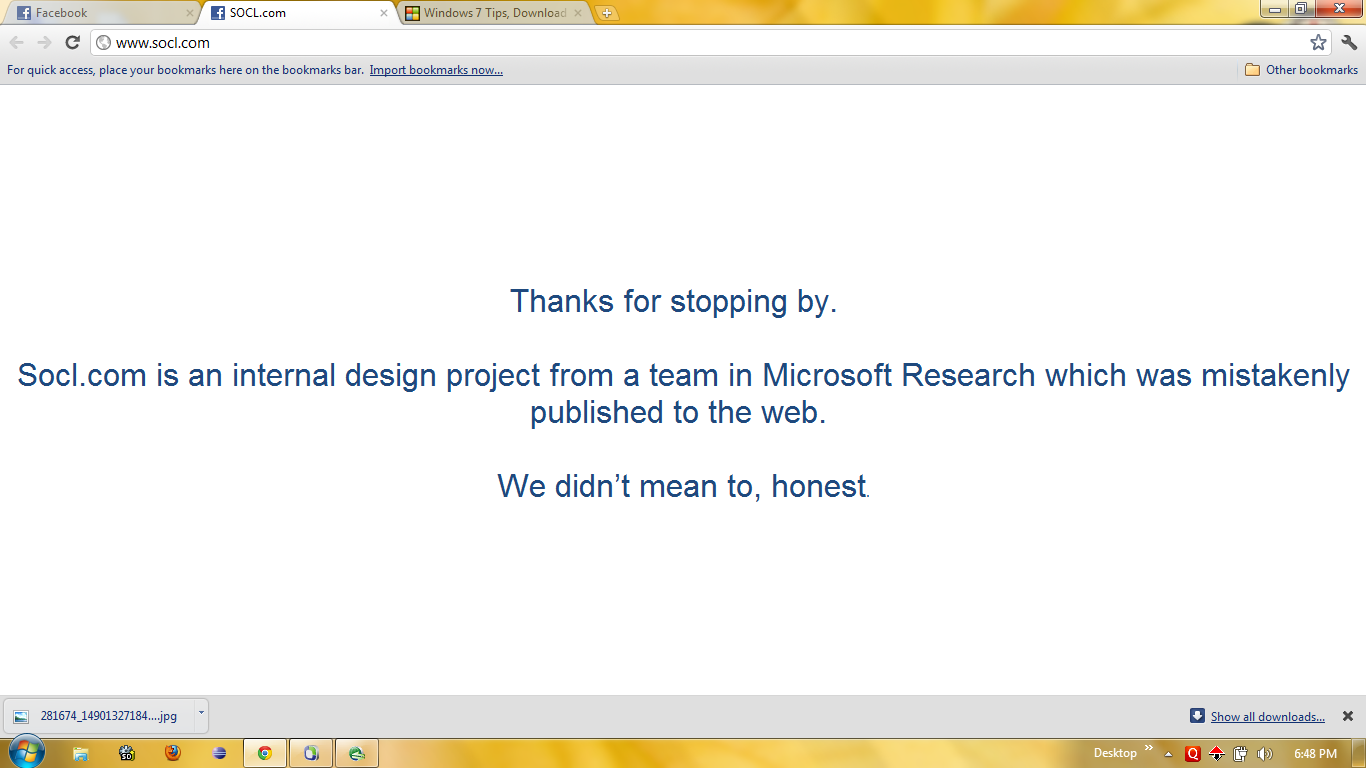Bookmark this page with the star icon
1366x768 pixels.
click(x=1318, y=42)
